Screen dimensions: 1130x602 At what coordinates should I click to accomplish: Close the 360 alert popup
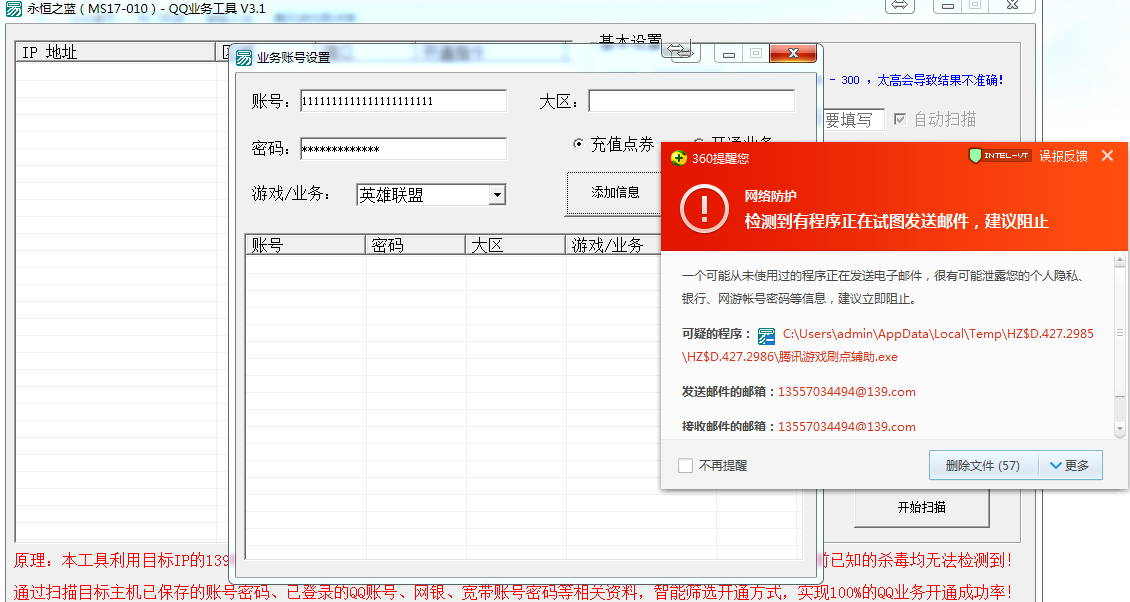coord(1108,156)
